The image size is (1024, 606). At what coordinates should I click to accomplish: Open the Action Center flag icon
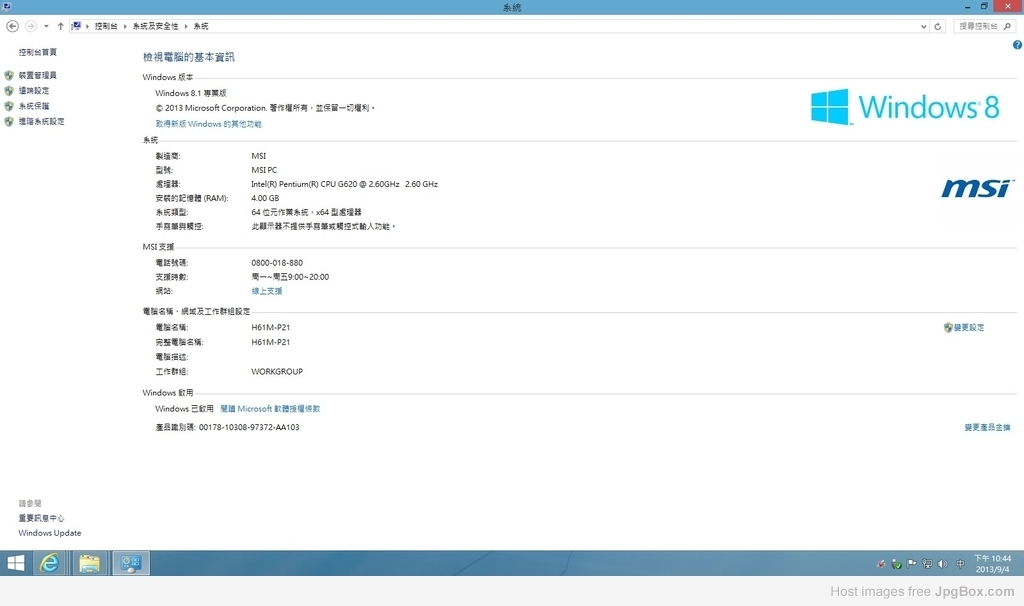[912, 563]
